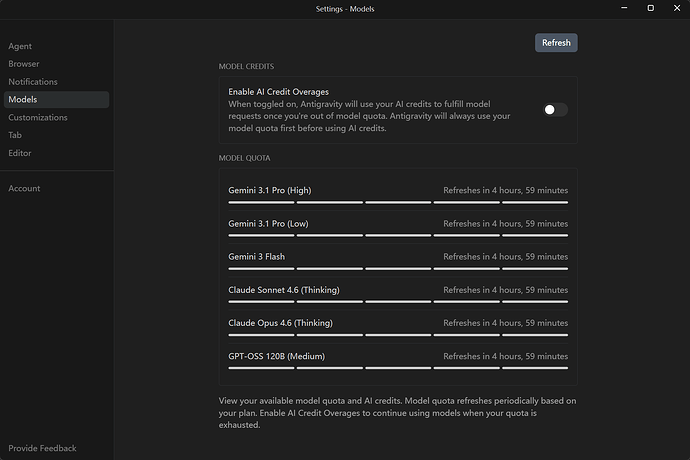Minimize the Settings window

[x=624, y=8]
